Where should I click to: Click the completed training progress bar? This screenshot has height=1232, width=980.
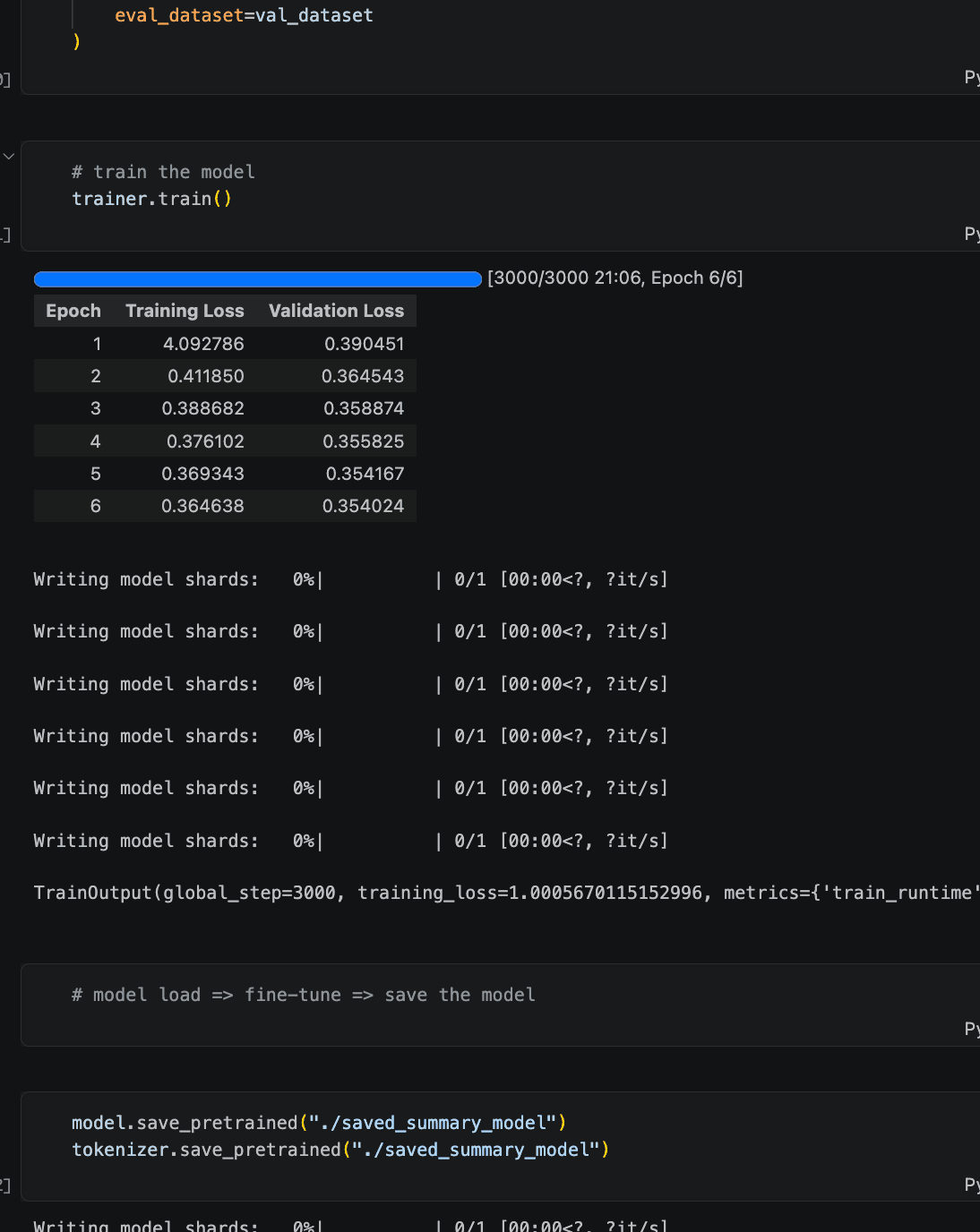258,279
